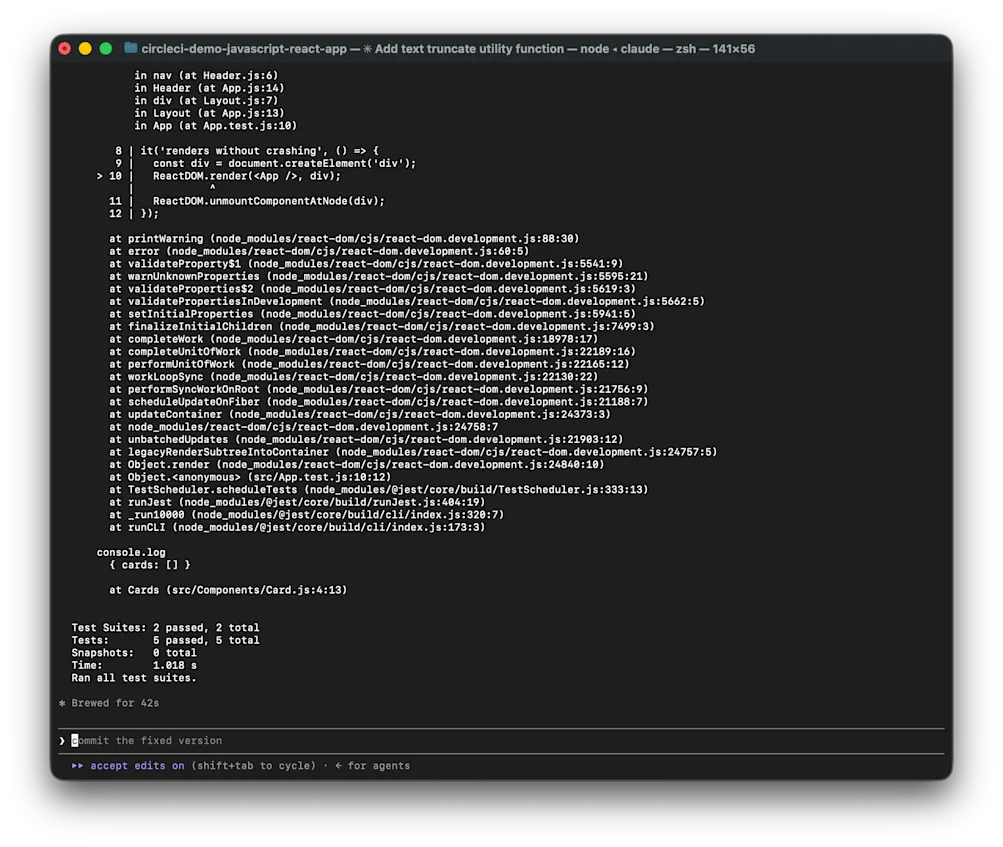
Task: Click code line 11 'unmountComponentAtNode'
Action: (247, 201)
